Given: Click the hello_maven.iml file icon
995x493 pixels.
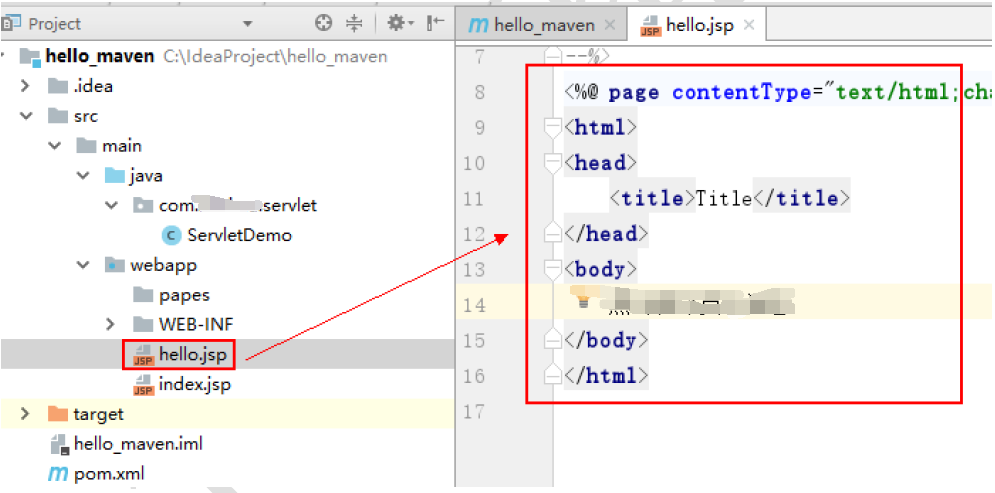Looking at the screenshot, I should click(60, 444).
